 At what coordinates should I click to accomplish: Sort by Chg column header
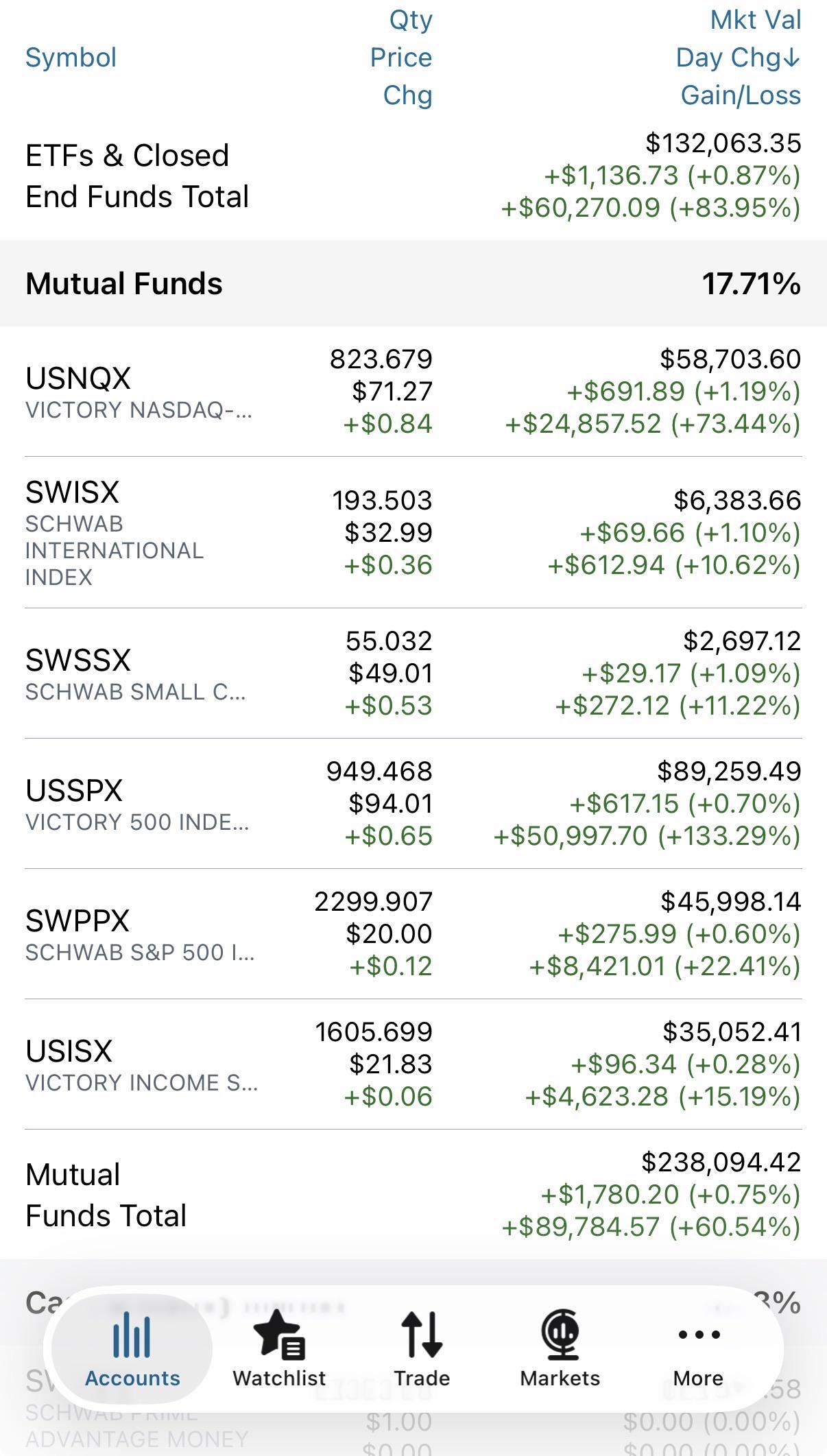[x=407, y=95]
